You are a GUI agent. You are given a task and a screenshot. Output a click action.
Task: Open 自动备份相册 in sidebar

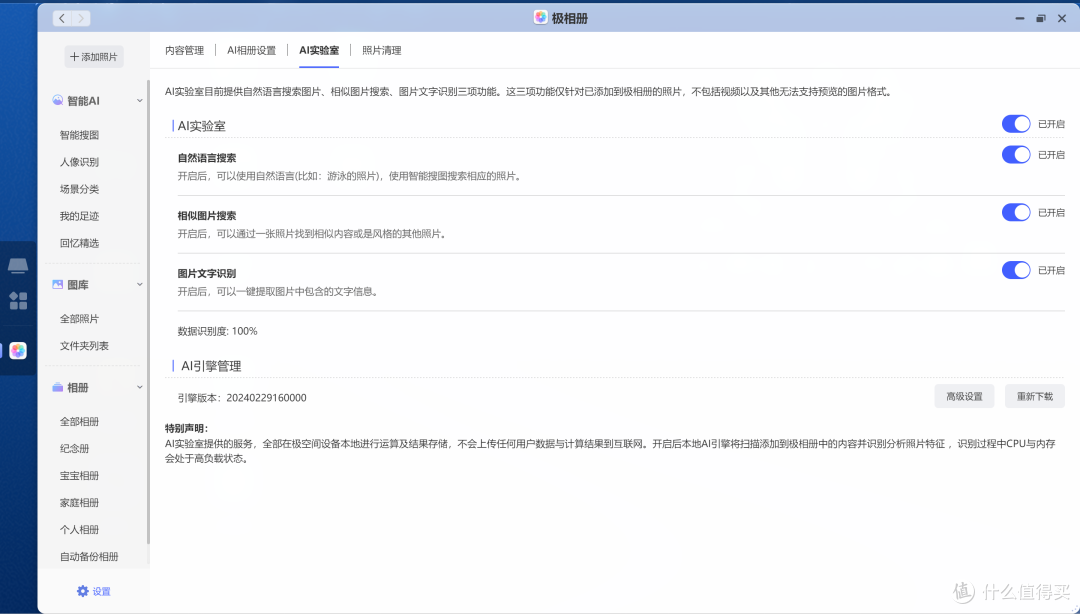(x=89, y=556)
